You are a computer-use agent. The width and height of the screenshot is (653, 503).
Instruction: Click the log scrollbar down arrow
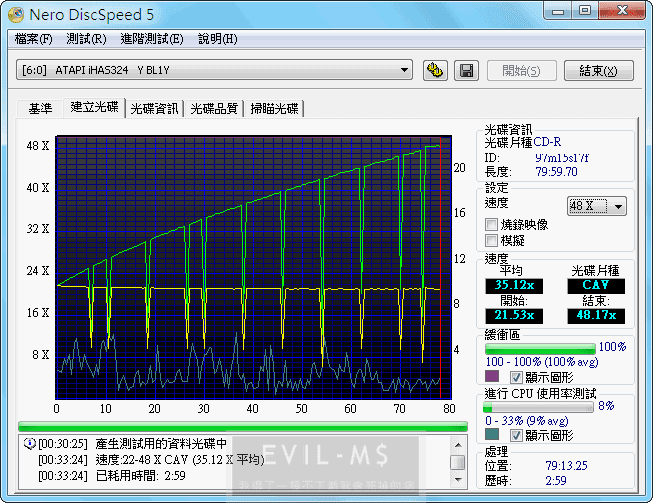(458, 480)
